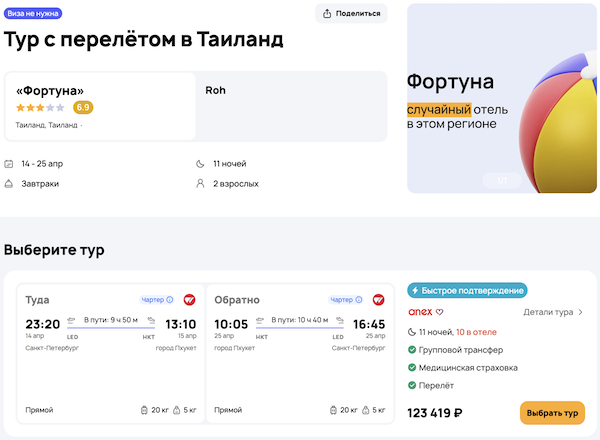Click the 6.9 hotel rating badge
Screen dimensions: 600x440
pos(83,107)
